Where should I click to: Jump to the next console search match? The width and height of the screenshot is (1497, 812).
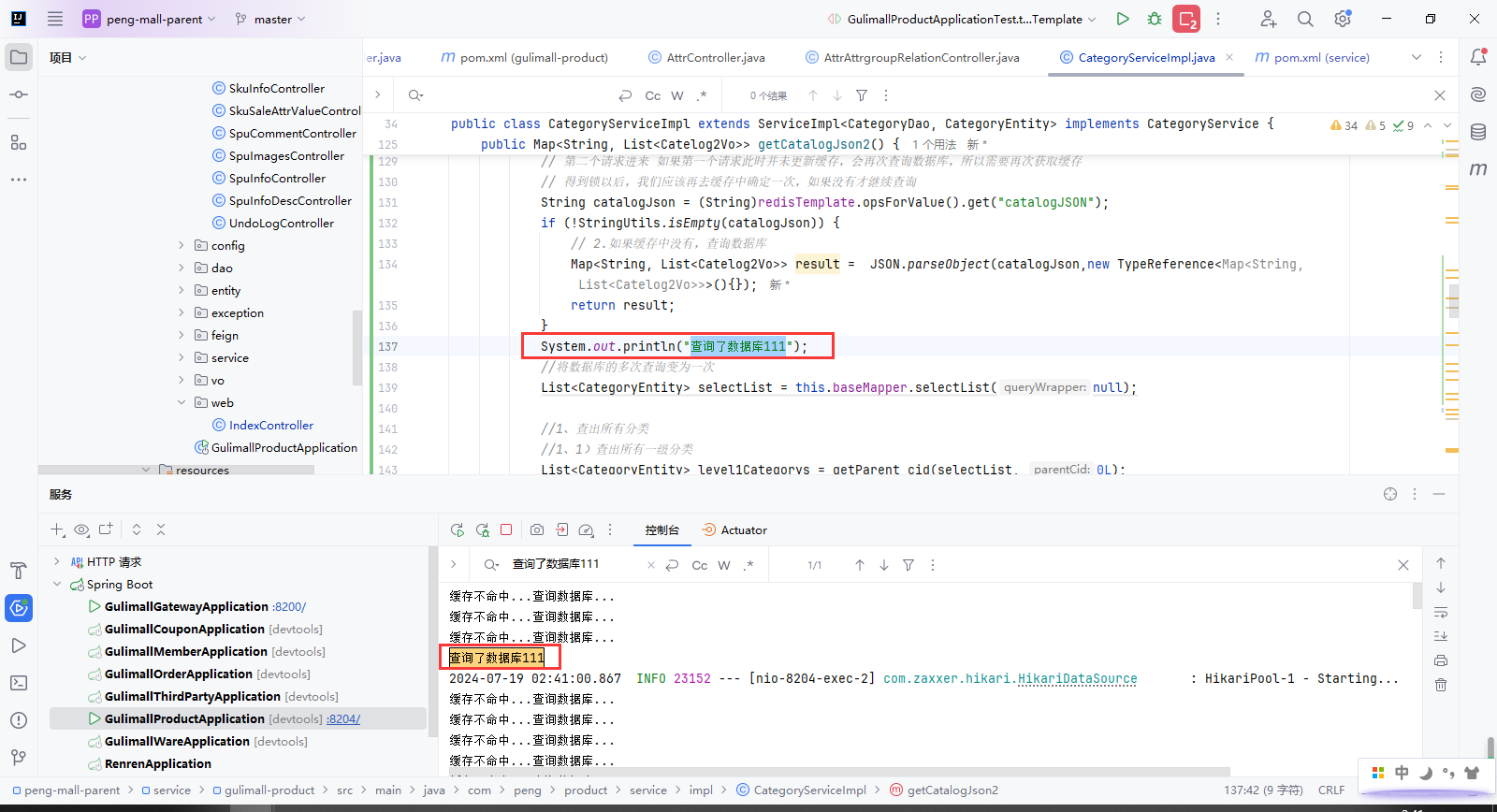pos(884,565)
